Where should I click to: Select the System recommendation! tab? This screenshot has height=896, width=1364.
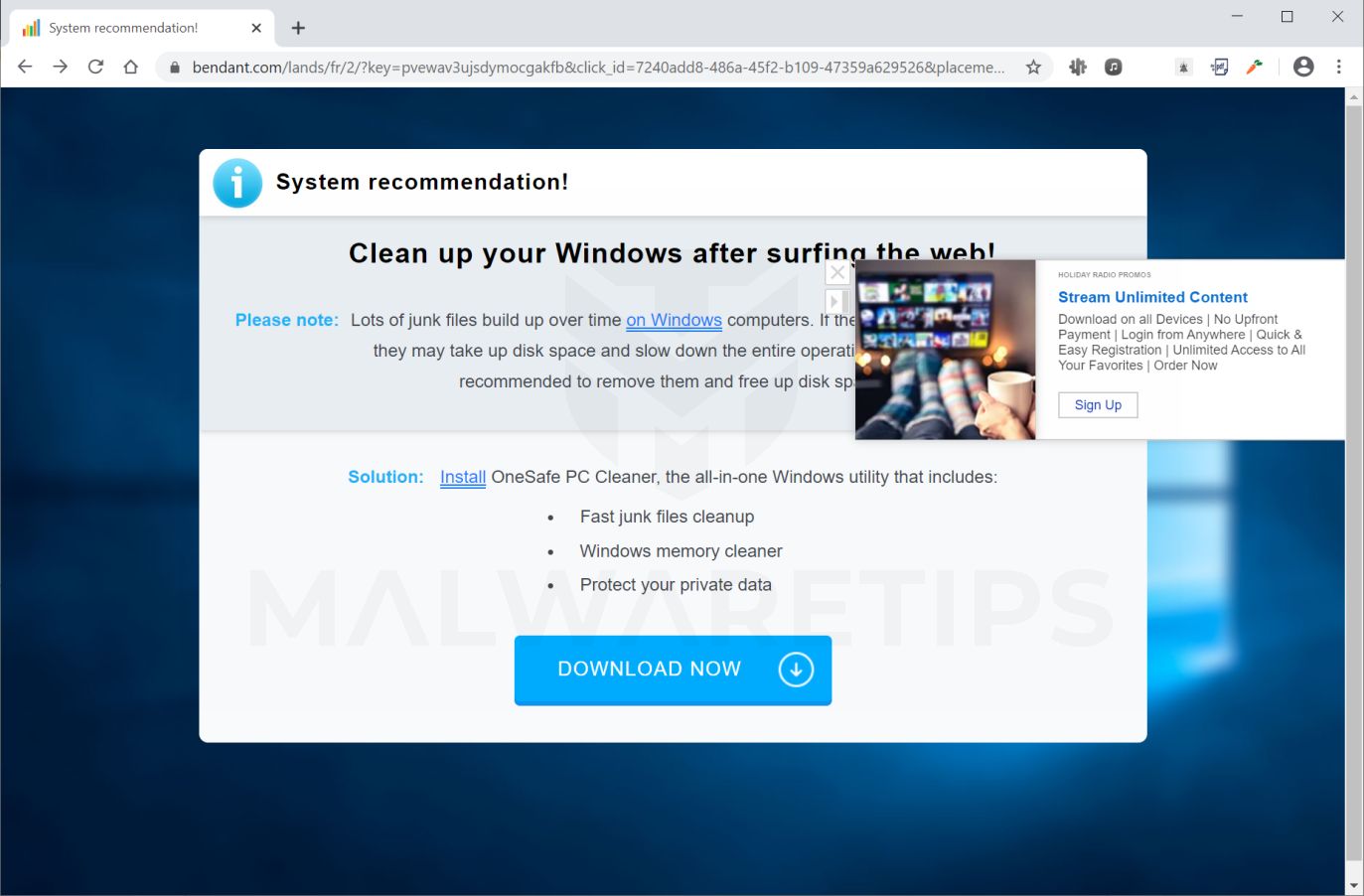click(140, 28)
